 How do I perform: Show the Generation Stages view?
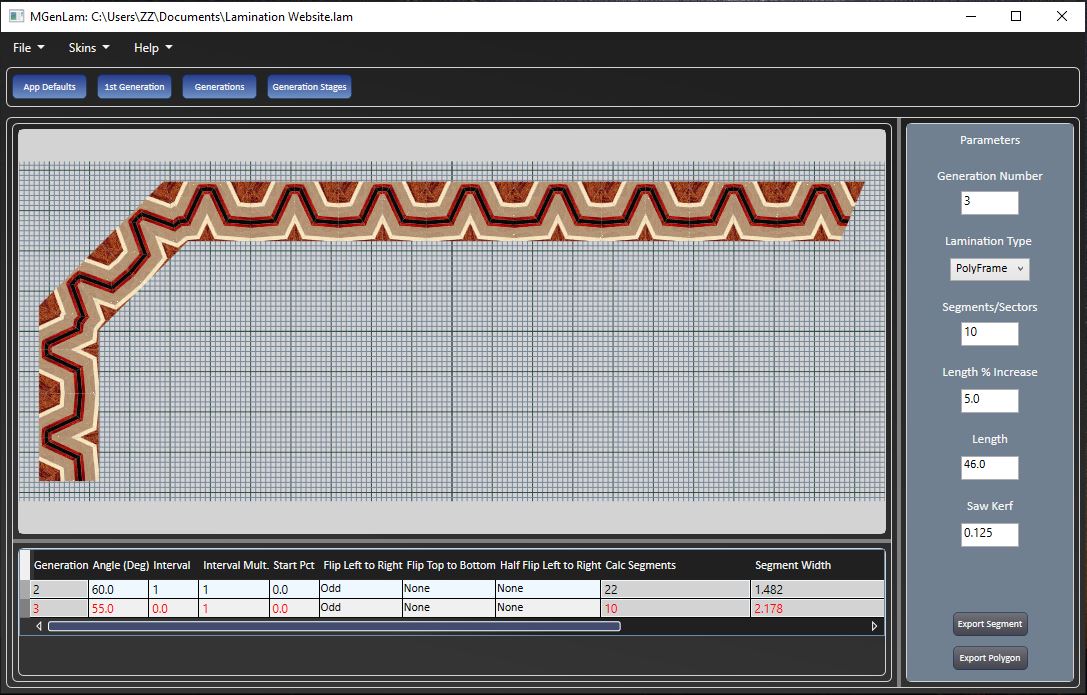(x=309, y=87)
